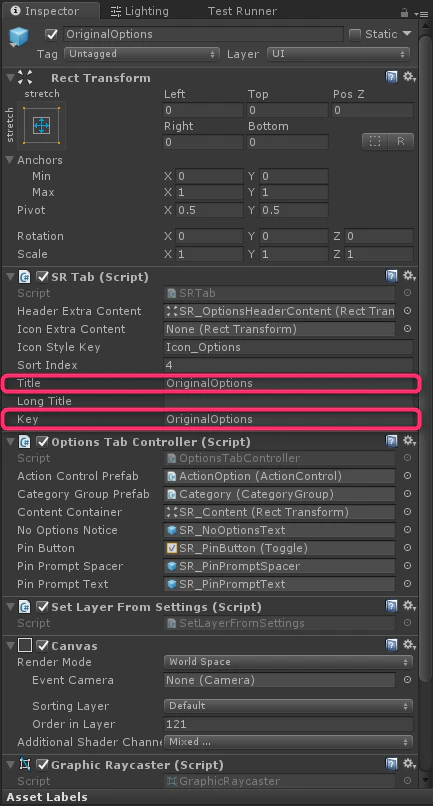Open the Render Mode World Space dropdown
This screenshot has height=806, width=433.
pyautogui.click(x=288, y=662)
